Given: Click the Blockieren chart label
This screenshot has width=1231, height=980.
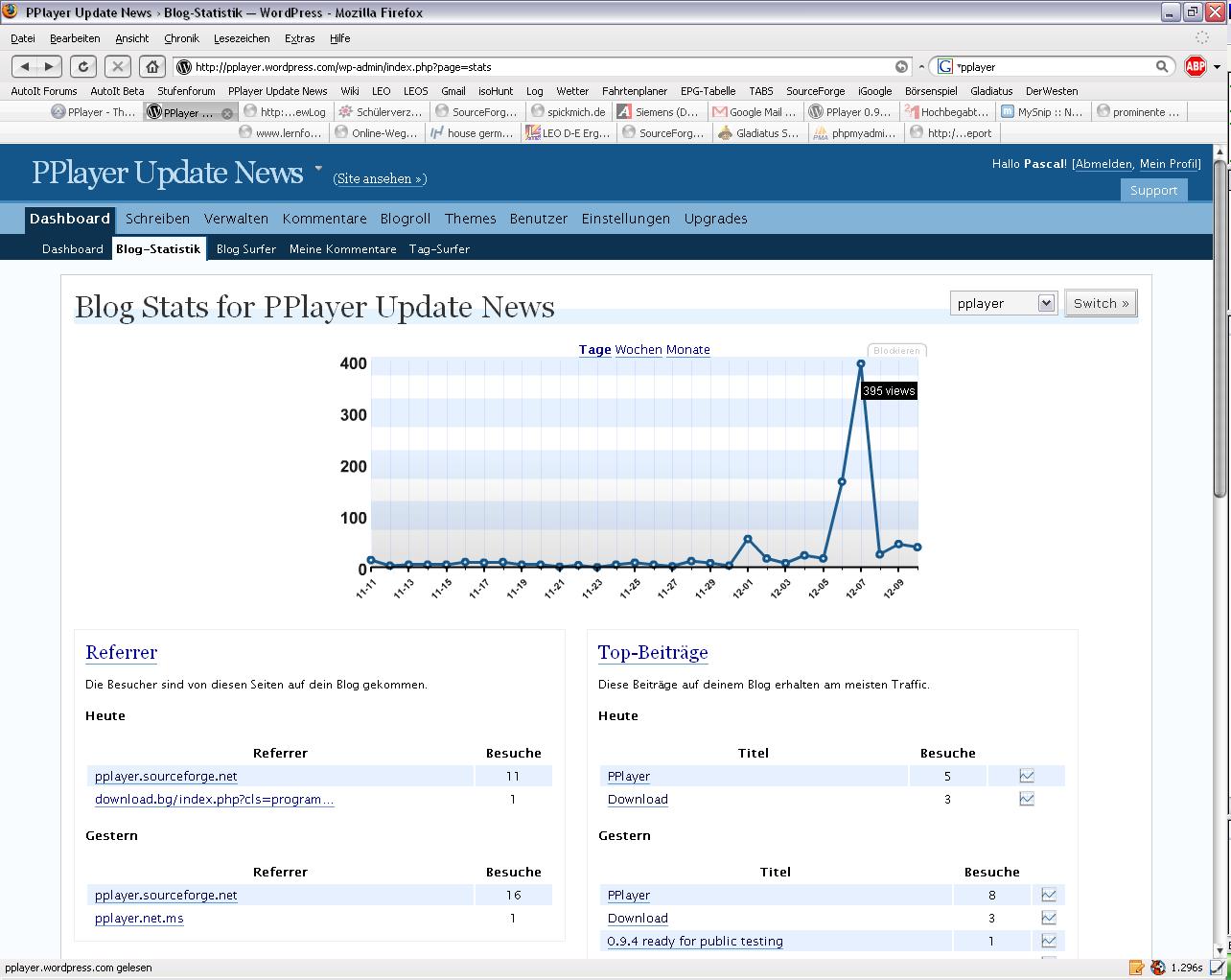Looking at the screenshot, I should pos(896,351).
